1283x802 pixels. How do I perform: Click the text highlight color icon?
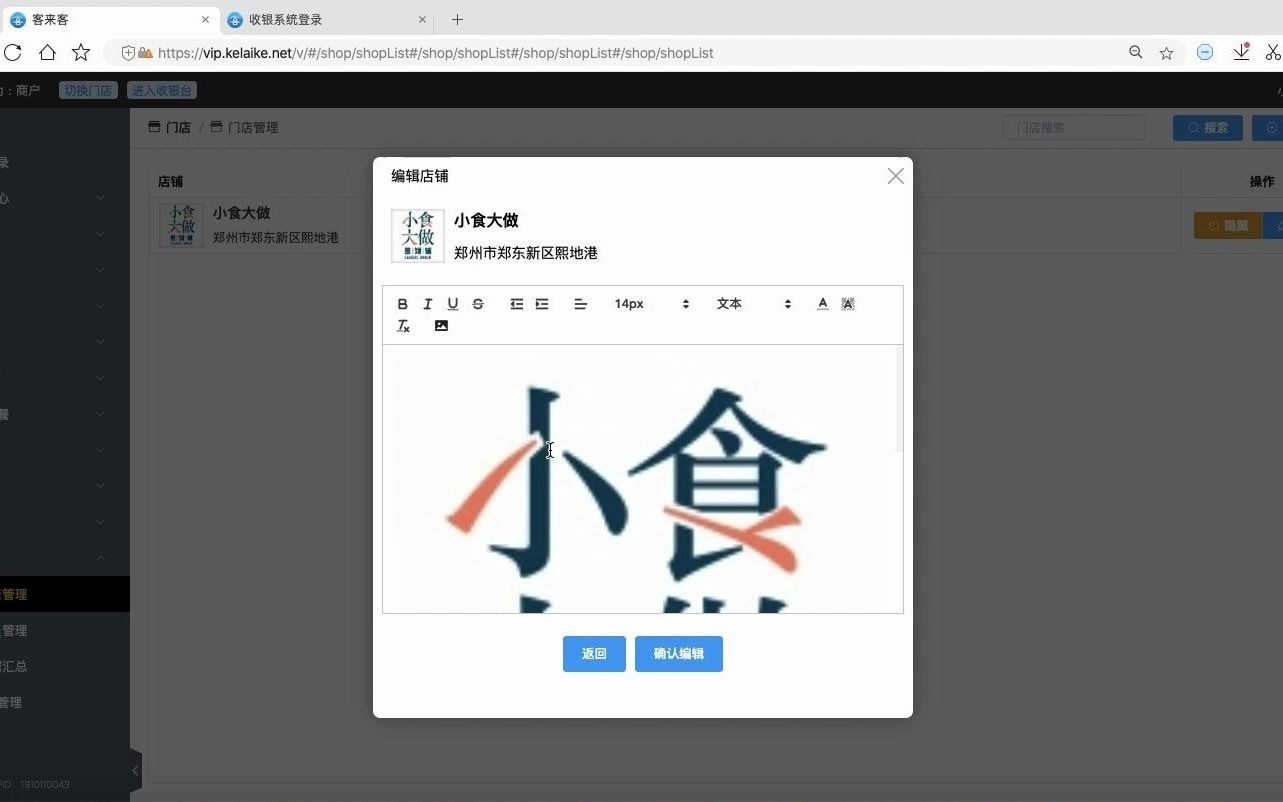point(847,304)
